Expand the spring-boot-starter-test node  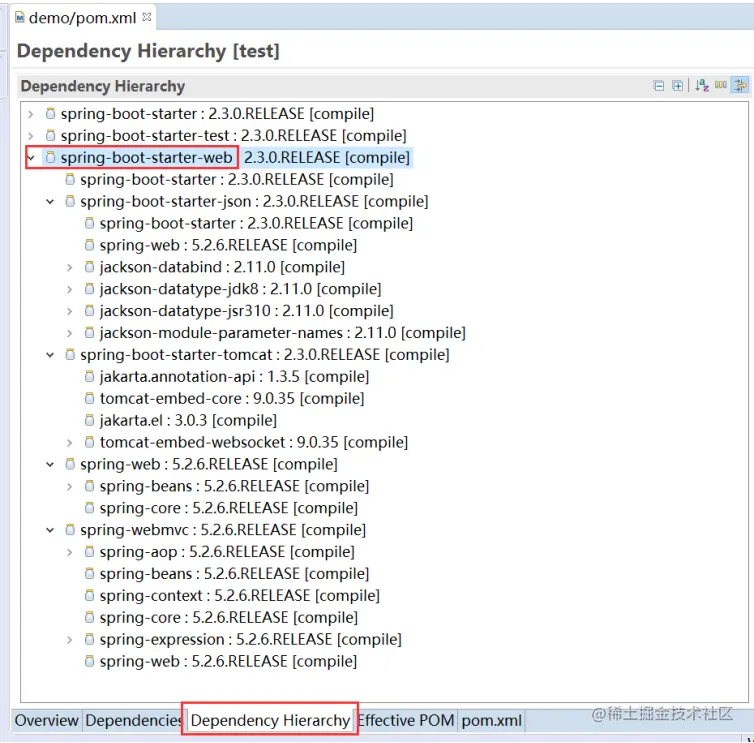tap(31, 136)
